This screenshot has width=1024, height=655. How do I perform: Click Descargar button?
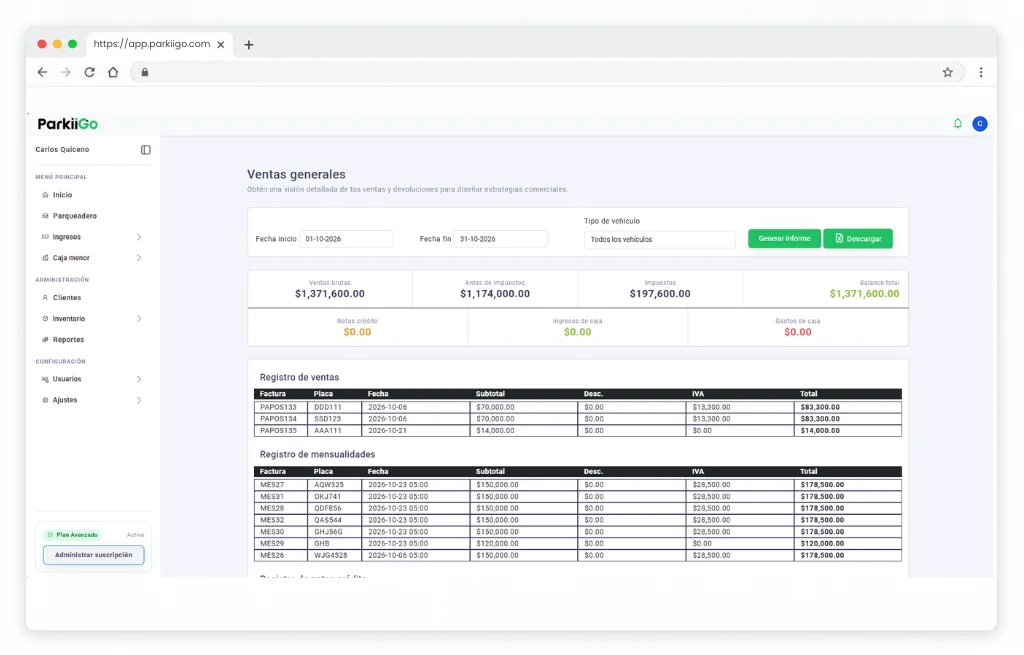coord(857,238)
